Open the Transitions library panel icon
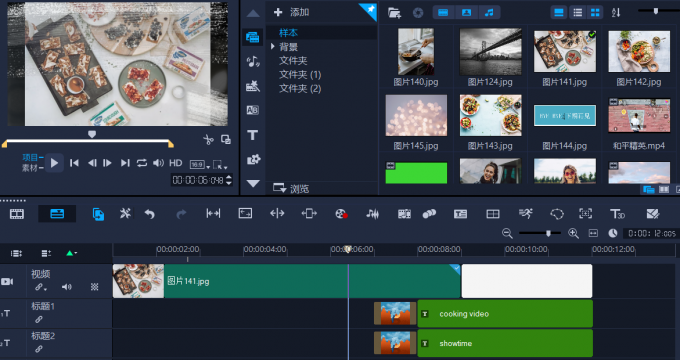Screen dimensions: 680x360 coord(253,86)
